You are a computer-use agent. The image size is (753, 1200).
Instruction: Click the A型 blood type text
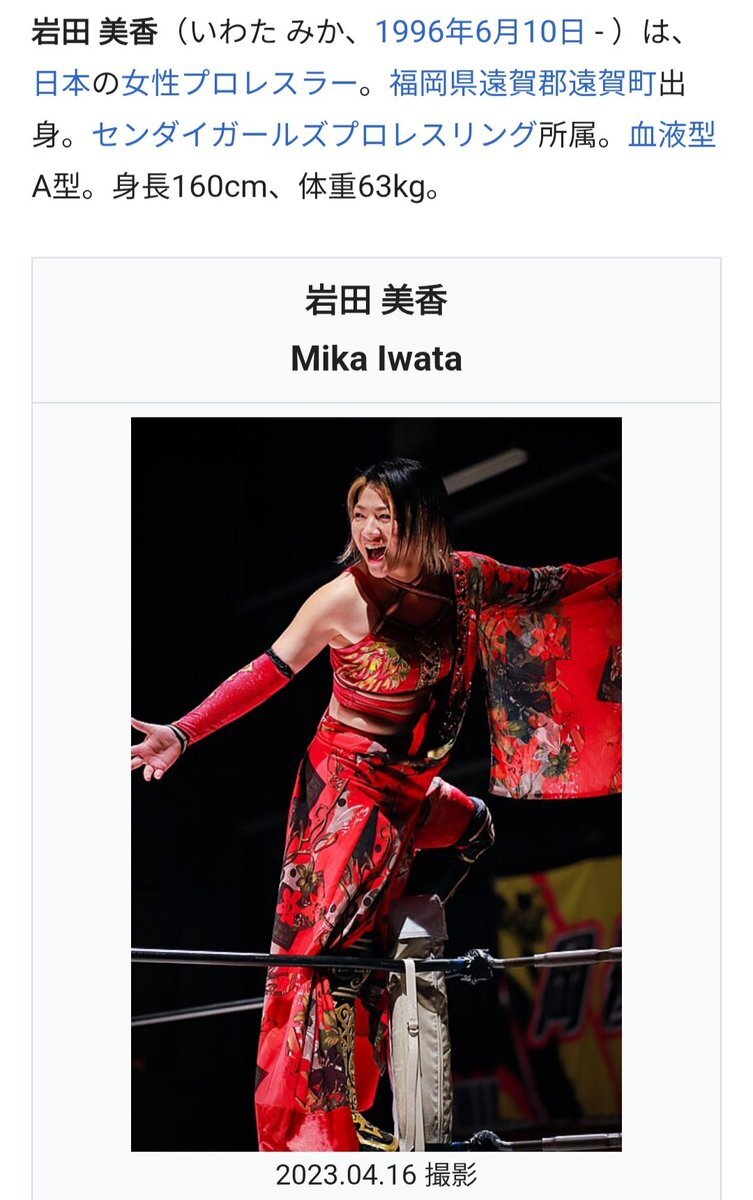(x=56, y=187)
